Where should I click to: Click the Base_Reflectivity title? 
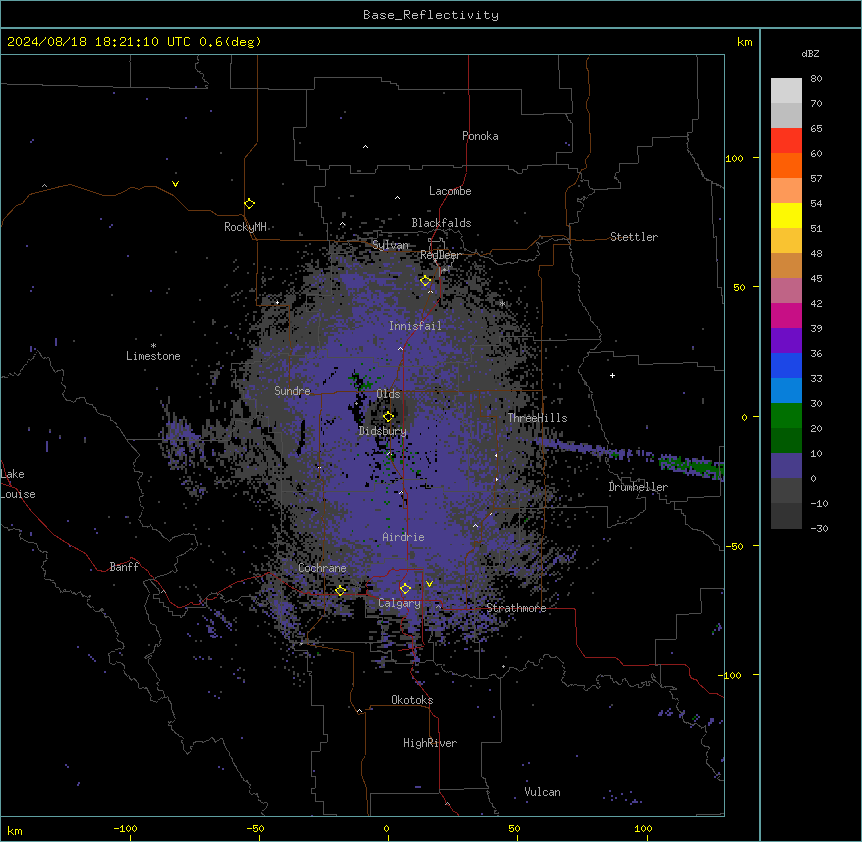coord(431,15)
